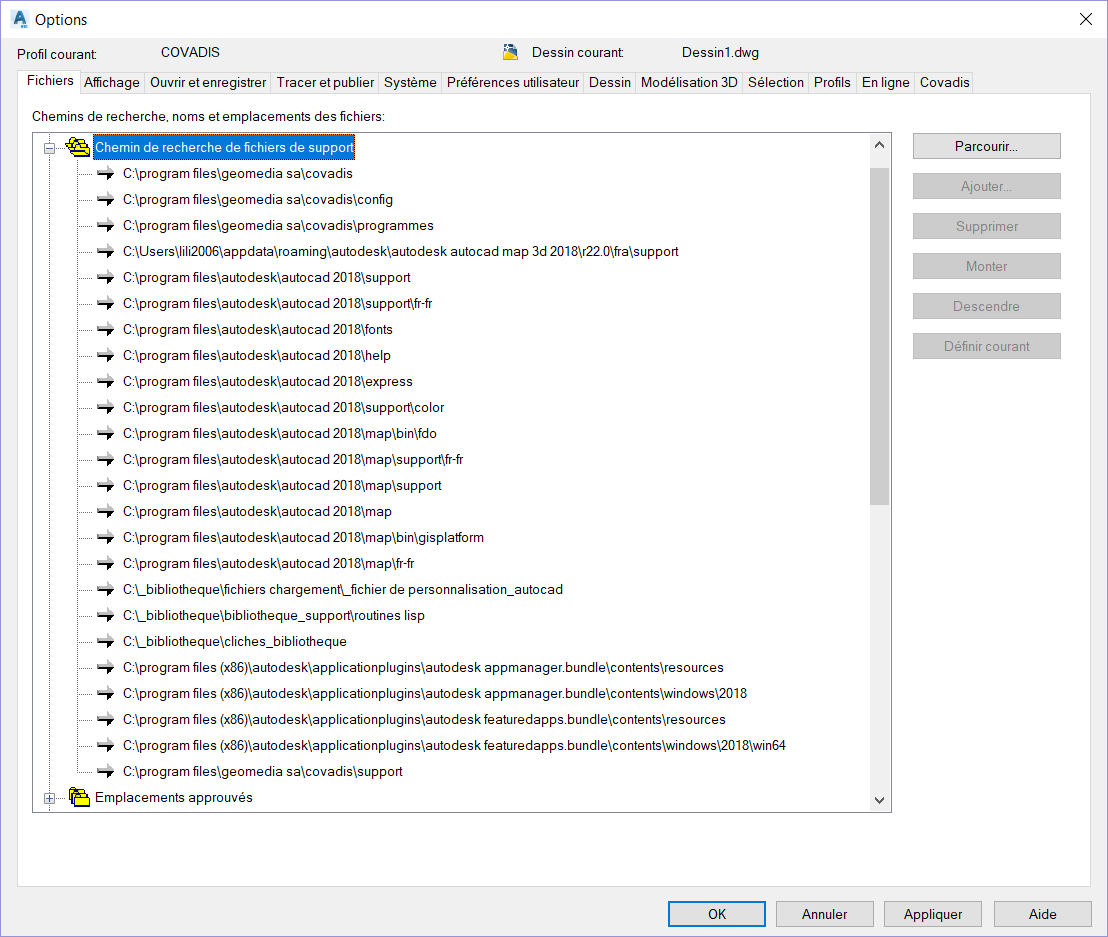
Task: Switch to the Dessin tab
Action: coord(610,83)
